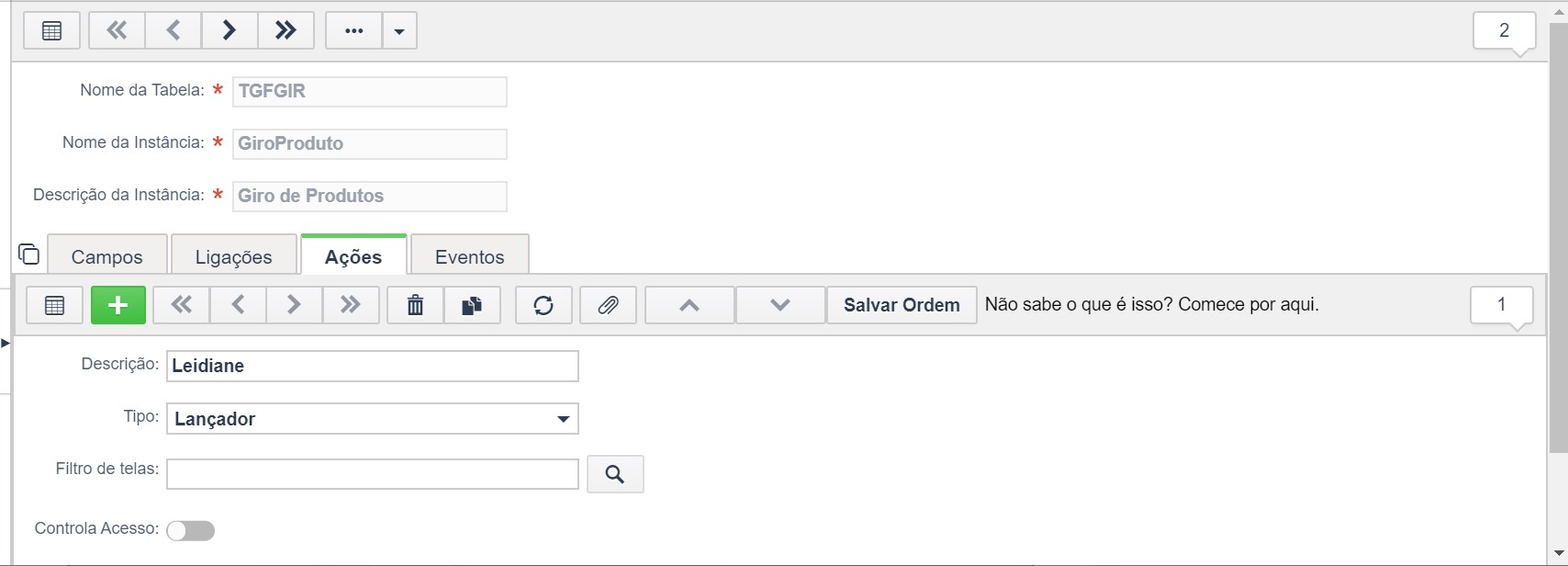This screenshot has height=566, width=1568.
Task: Delete the action with trash icon
Action: tap(415, 305)
